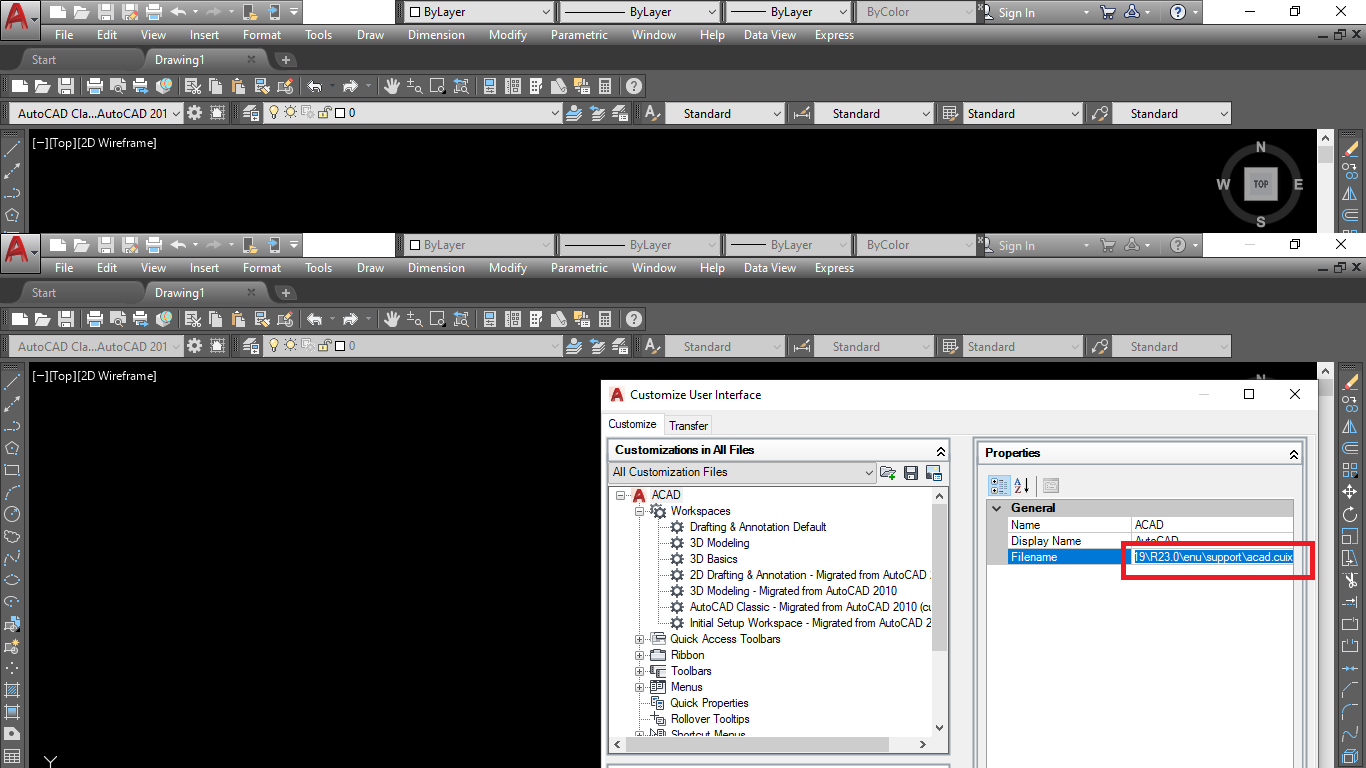Image resolution: width=1366 pixels, height=768 pixels.
Task: Click ViewCube TOP face in upper window
Action: pos(1261,184)
